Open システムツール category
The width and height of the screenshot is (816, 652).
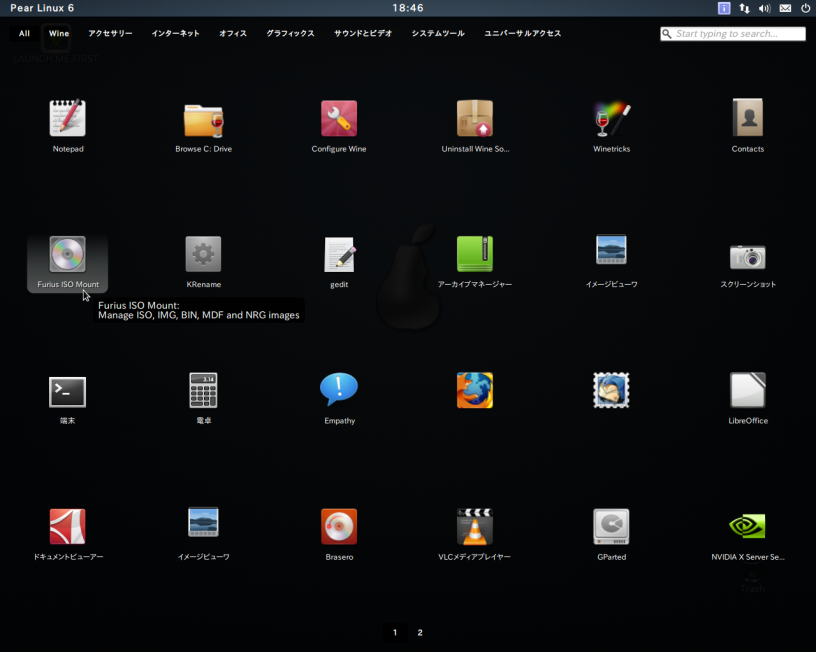438,33
